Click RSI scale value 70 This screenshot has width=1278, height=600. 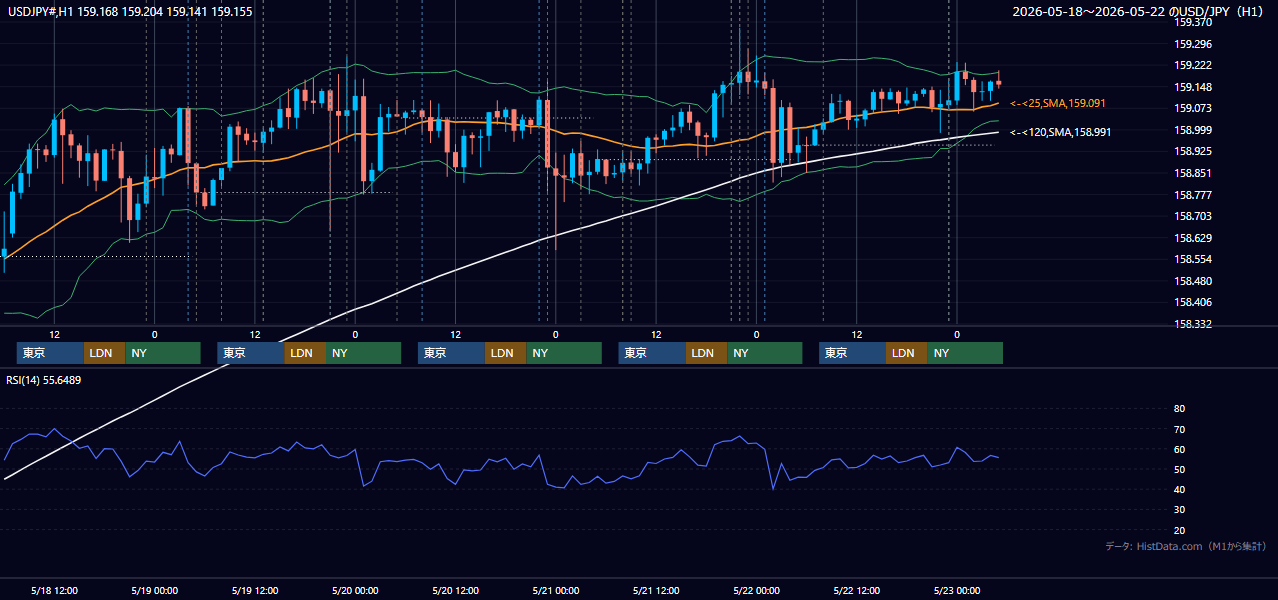tap(1179, 429)
